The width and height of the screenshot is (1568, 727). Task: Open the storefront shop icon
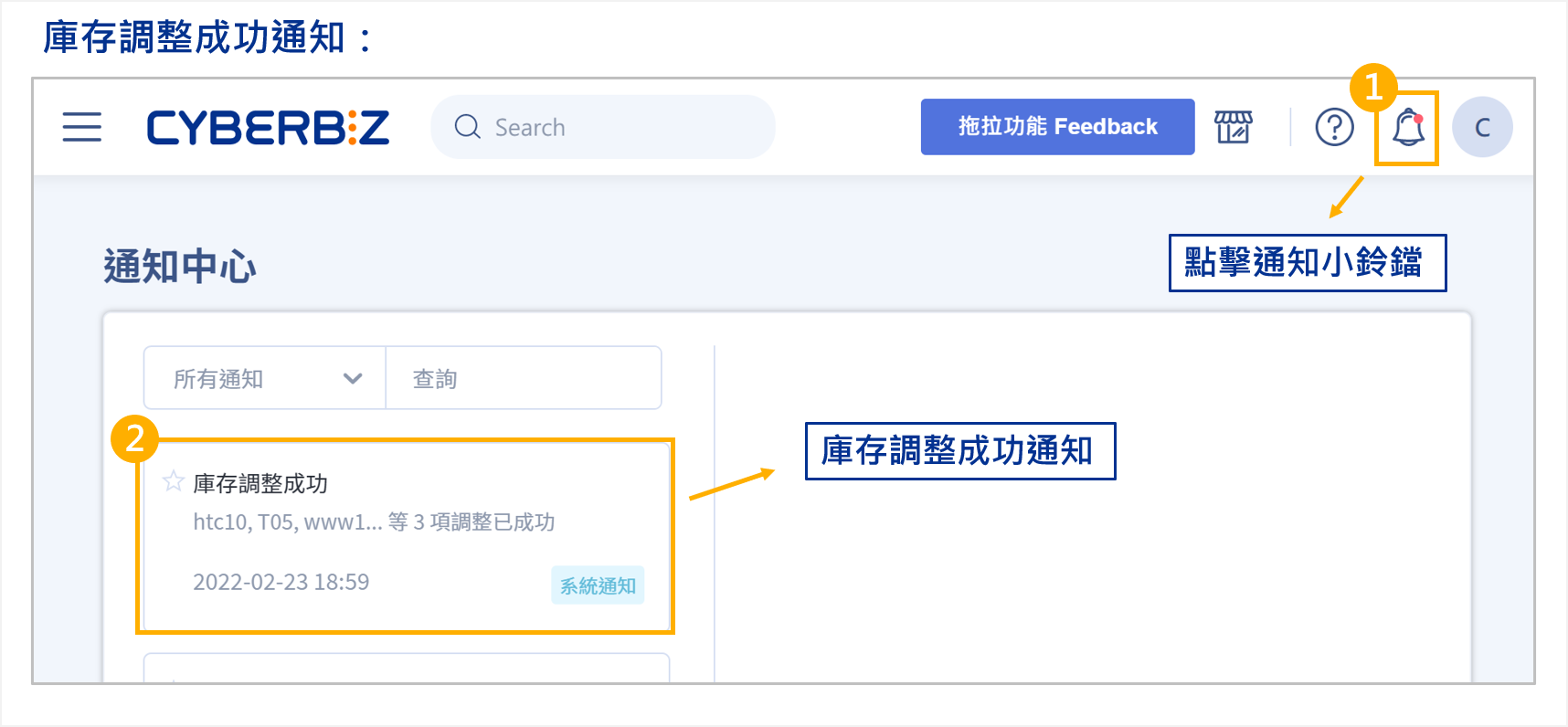point(1233,127)
